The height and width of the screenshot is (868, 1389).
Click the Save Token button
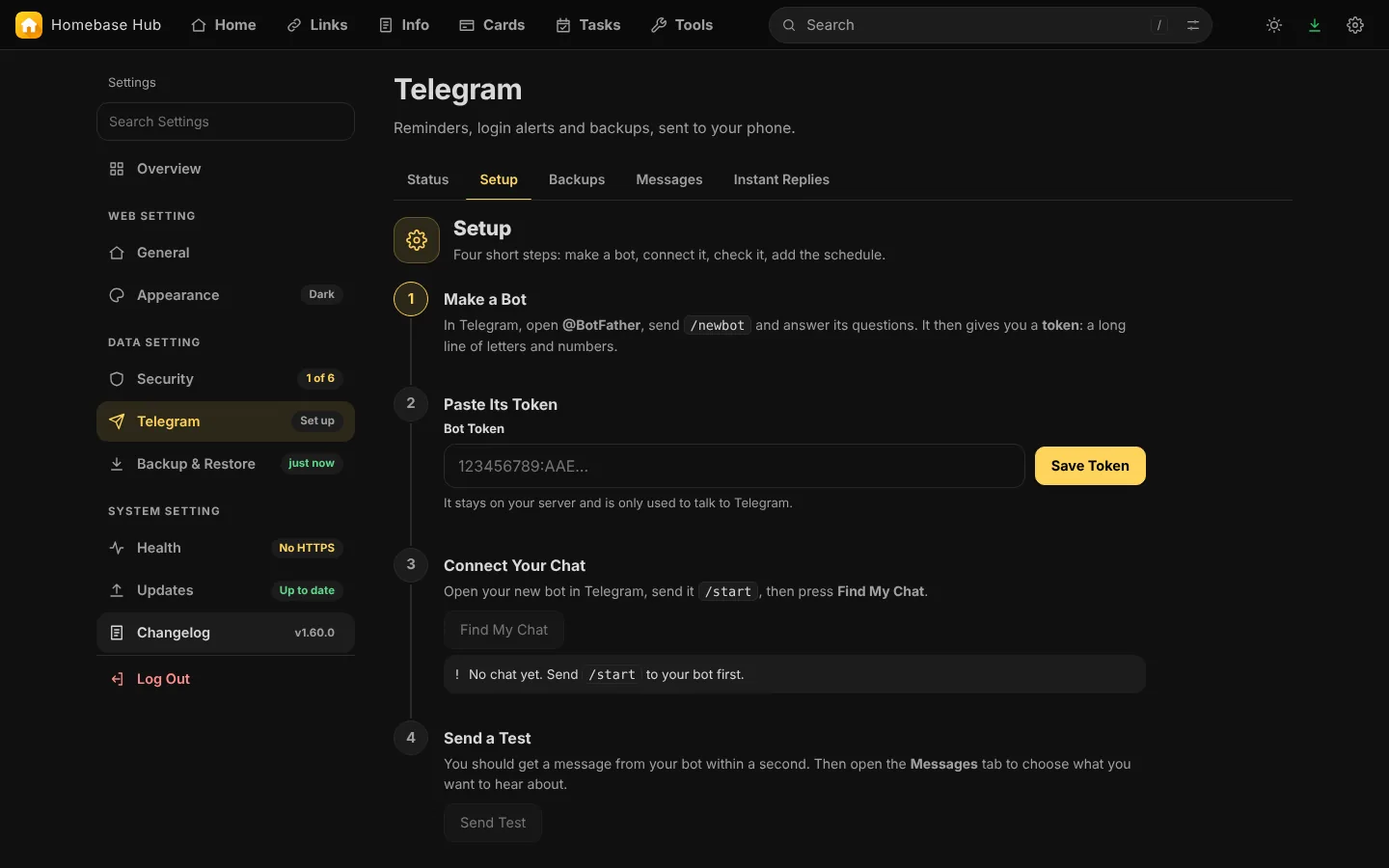click(1090, 466)
